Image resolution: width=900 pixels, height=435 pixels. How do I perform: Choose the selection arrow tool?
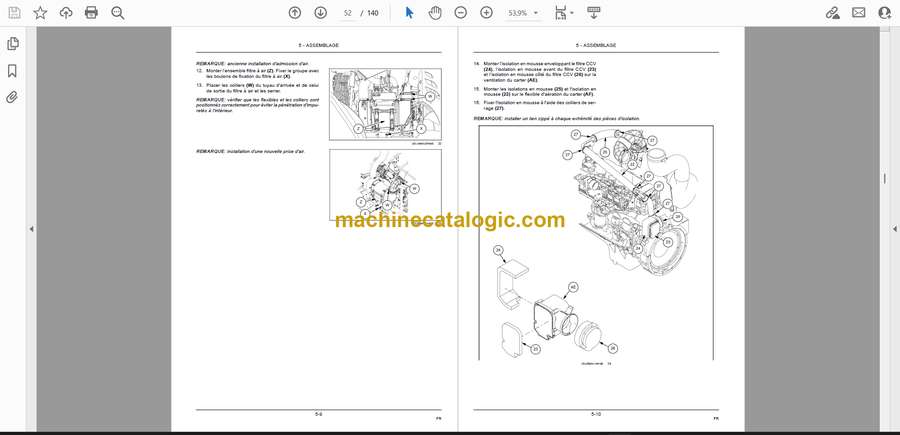(x=409, y=13)
